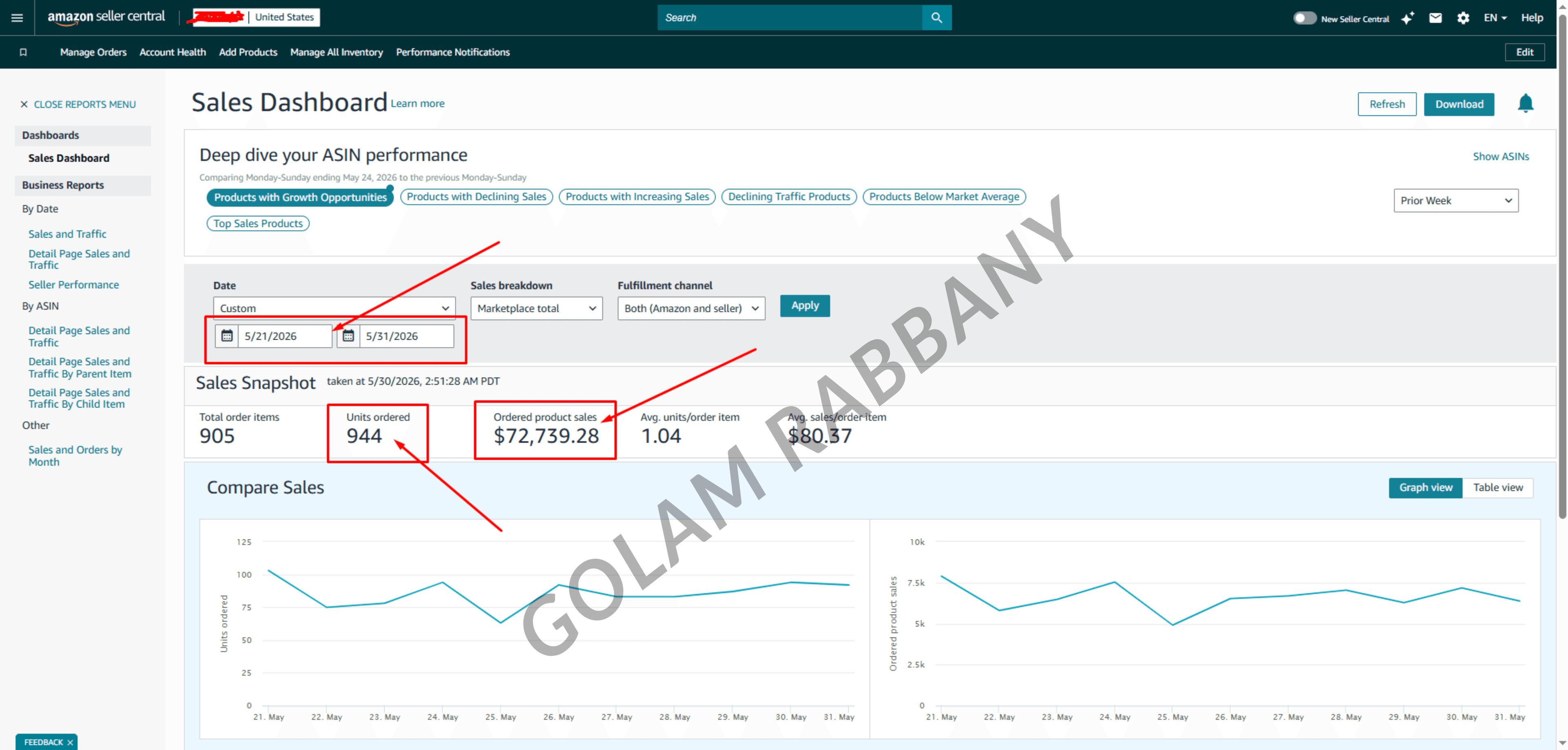Open the hamburger main menu
The height and width of the screenshot is (750, 1568).
click(17, 18)
